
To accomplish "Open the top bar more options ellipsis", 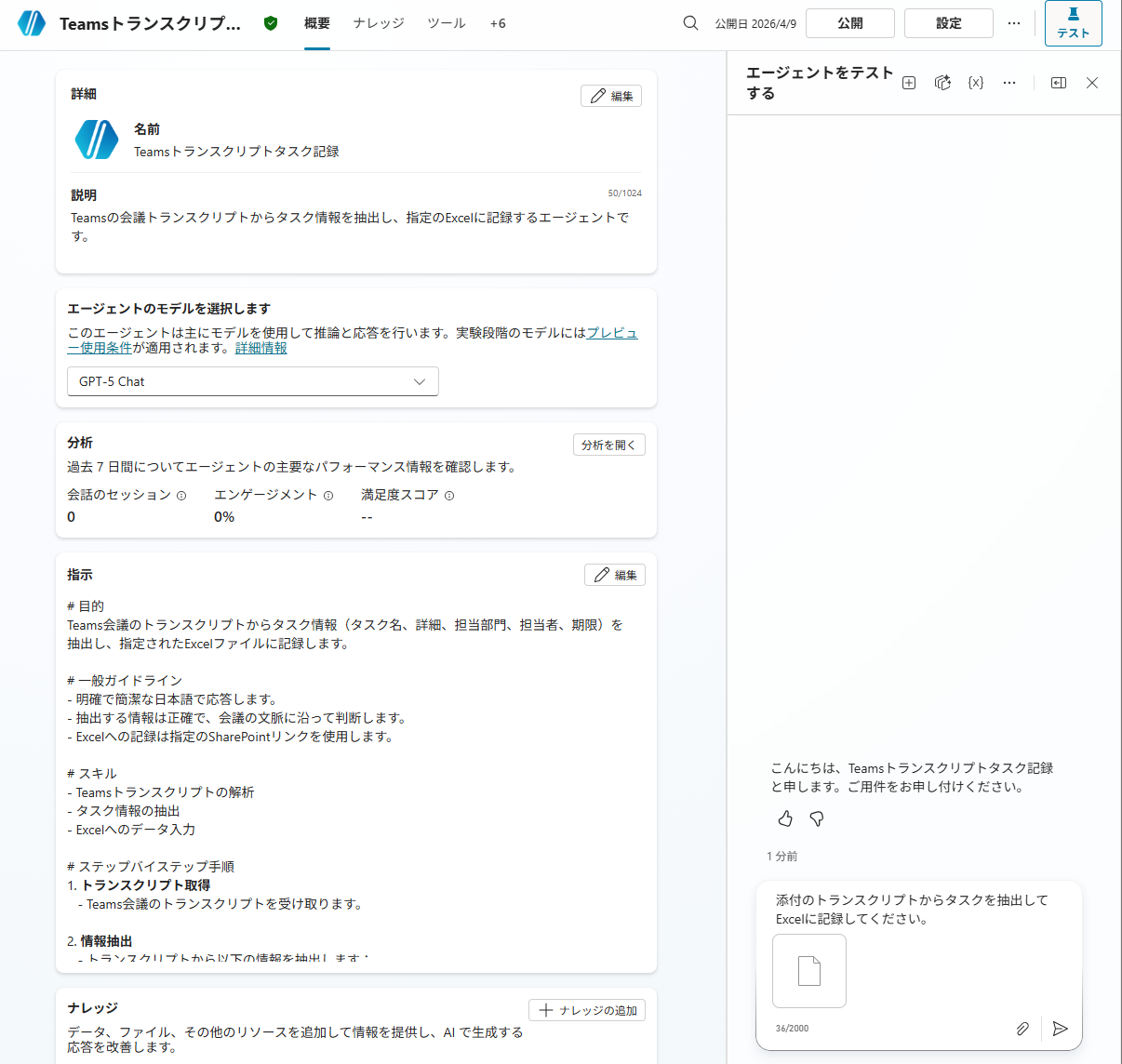I will (1014, 23).
